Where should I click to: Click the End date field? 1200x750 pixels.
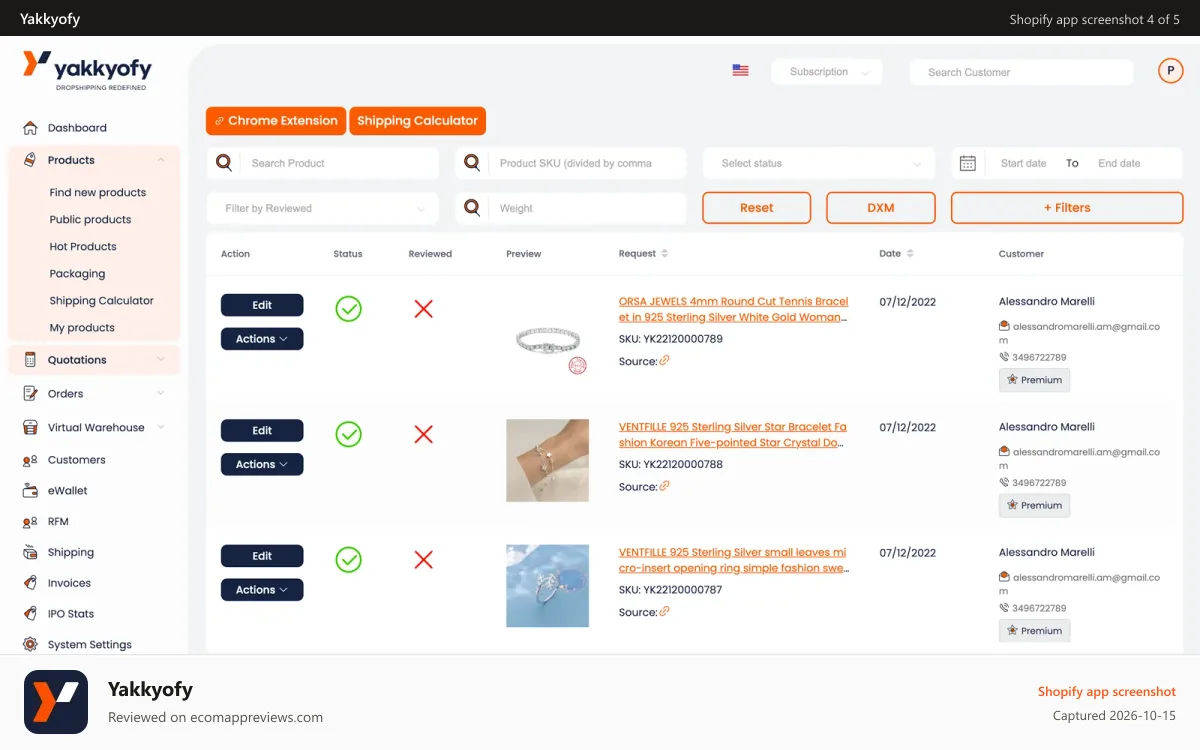[1119, 163]
